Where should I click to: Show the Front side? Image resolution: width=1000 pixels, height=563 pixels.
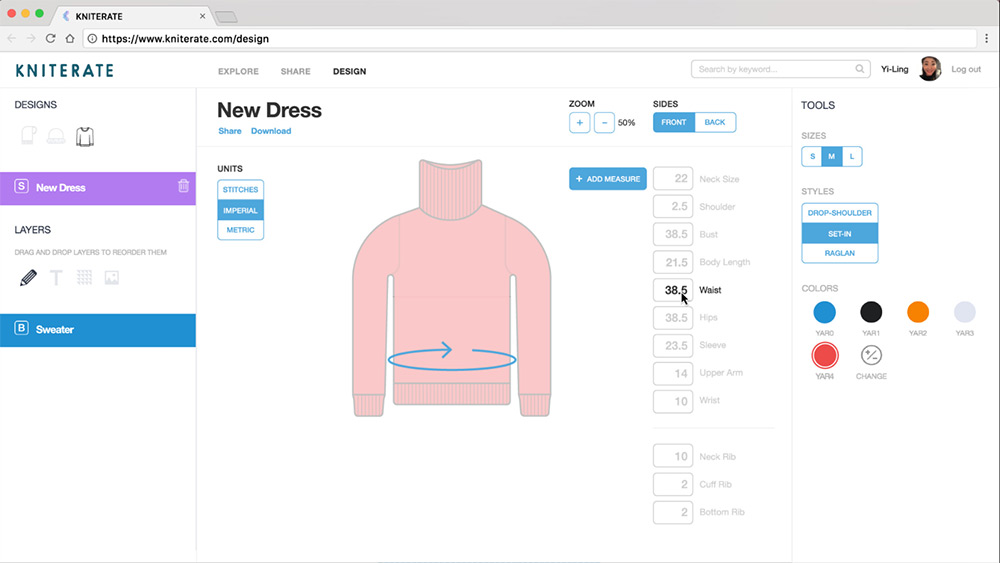673,122
